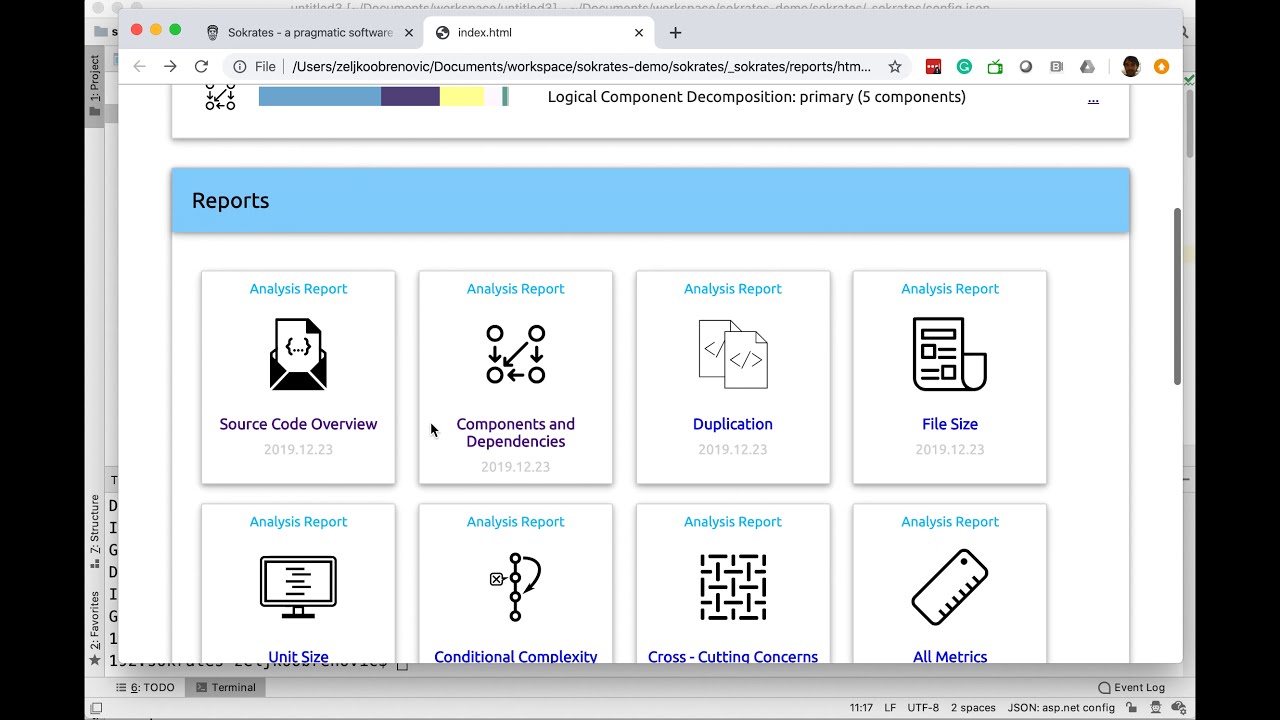
Task: Click the purple segment of decomposition bar
Action: pyautogui.click(x=410, y=97)
